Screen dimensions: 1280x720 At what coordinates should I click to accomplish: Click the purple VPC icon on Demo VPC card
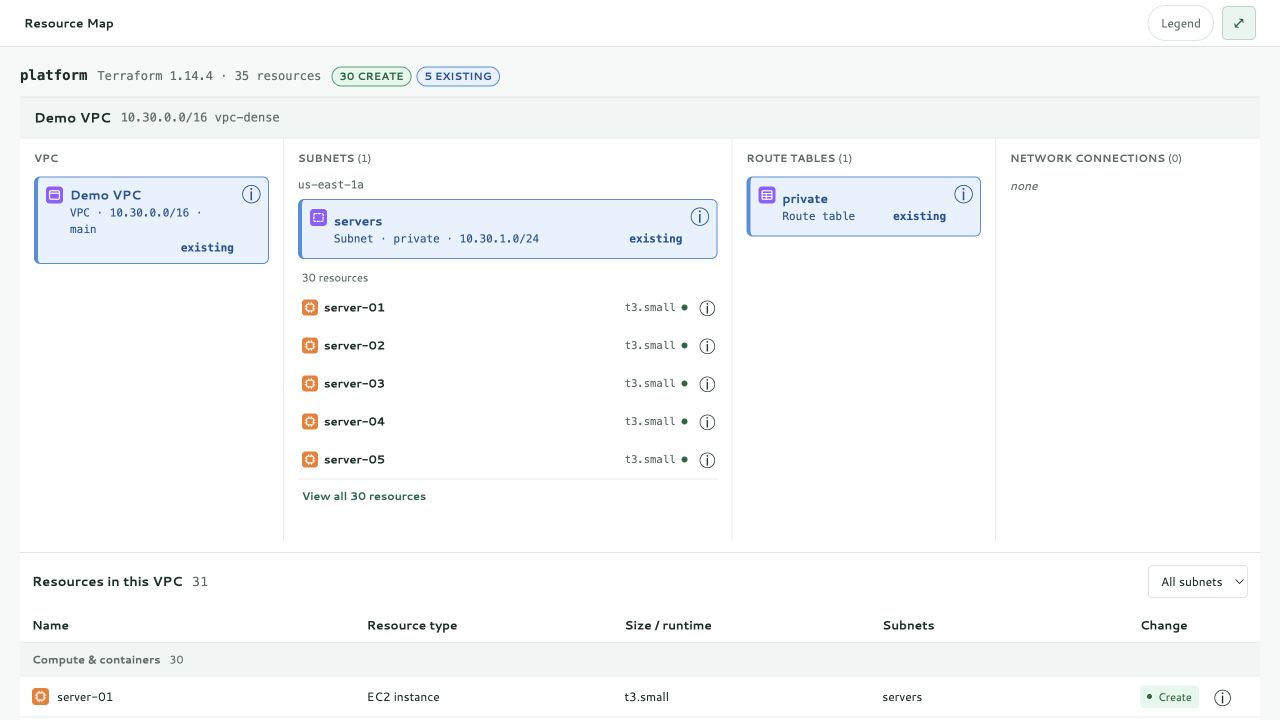(x=55, y=195)
